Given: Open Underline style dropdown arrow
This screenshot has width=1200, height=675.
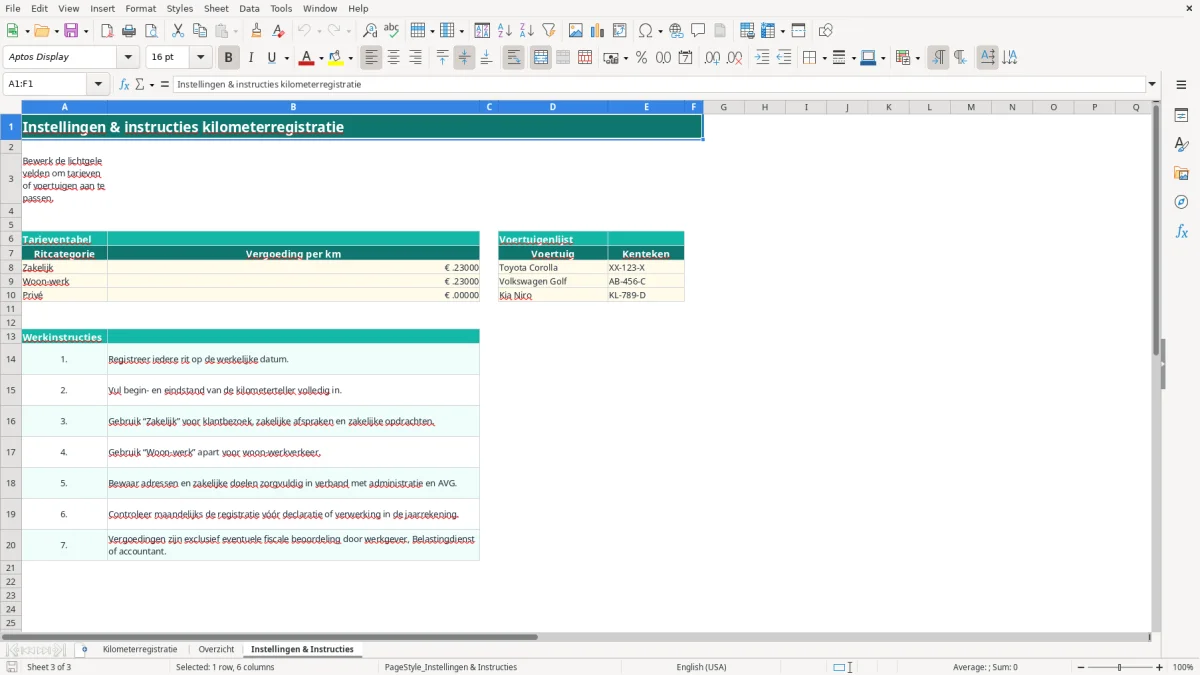Looking at the screenshot, I should (286, 58).
